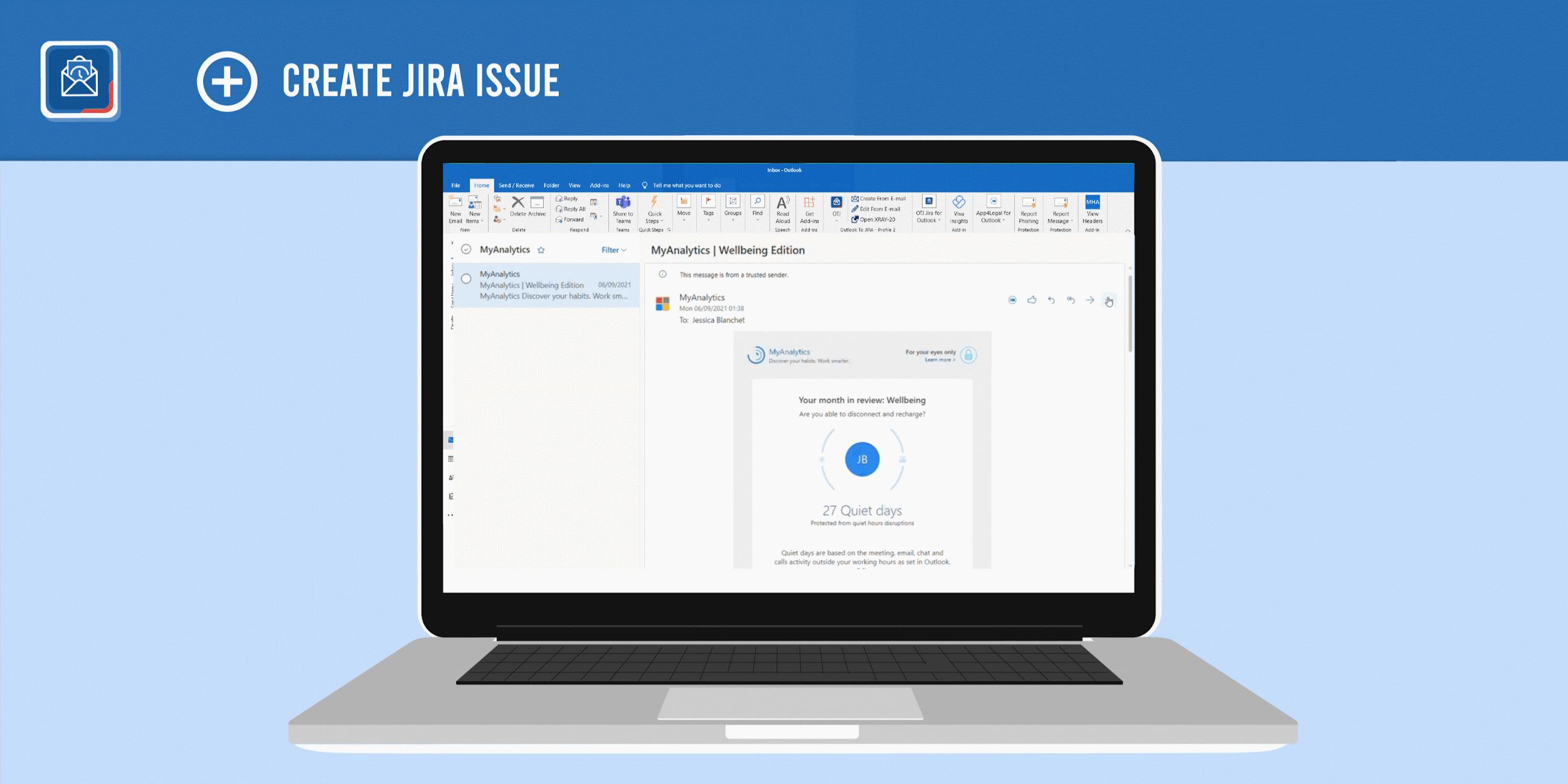The height and width of the screenshot is (784, 1568).
Task: Open the Filter dropdown above the message list
Action: pyautogui.click(x=613, y=250)
